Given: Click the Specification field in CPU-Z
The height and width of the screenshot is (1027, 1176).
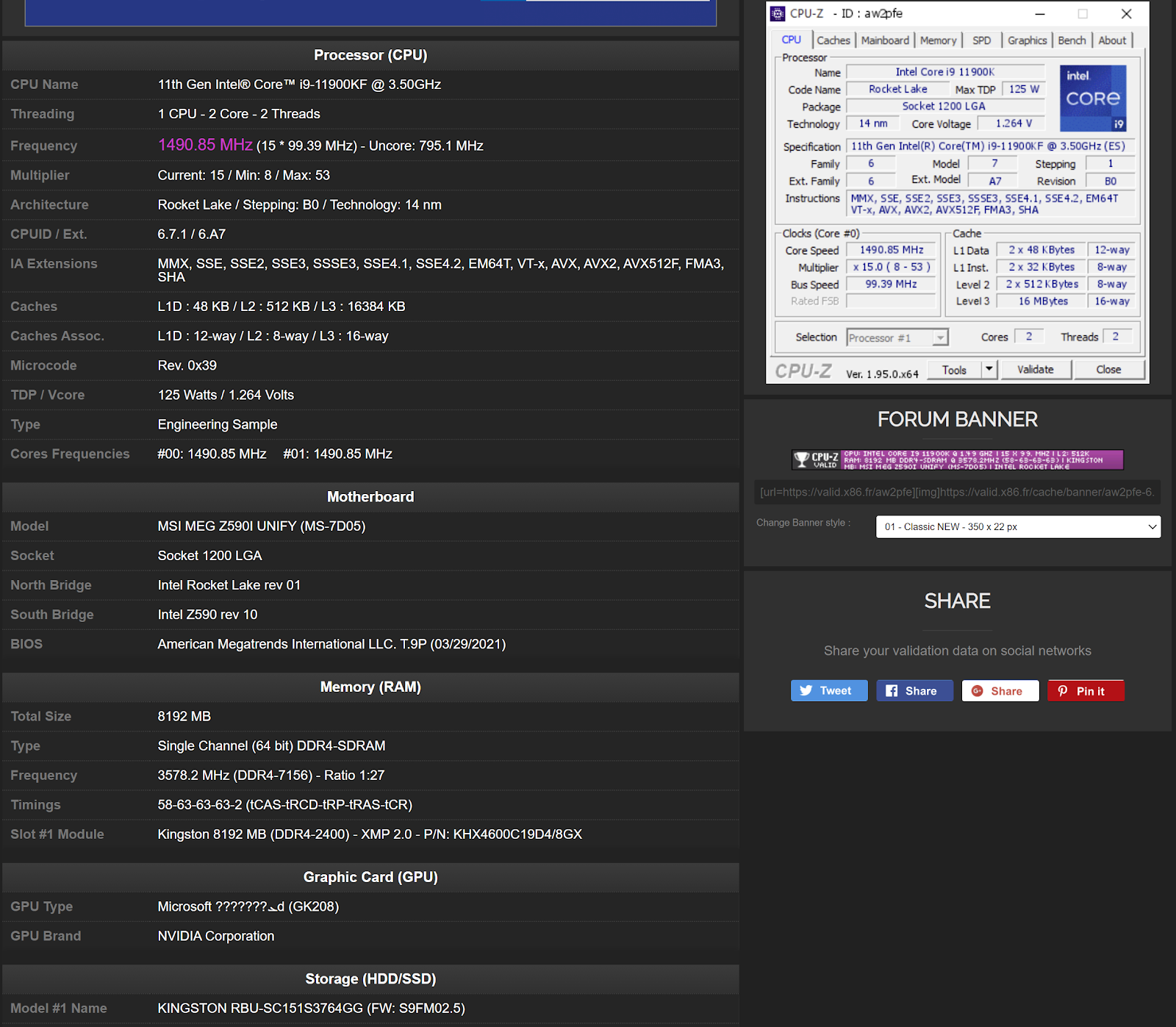Looking at the screenshot, I should click(990, 146).
